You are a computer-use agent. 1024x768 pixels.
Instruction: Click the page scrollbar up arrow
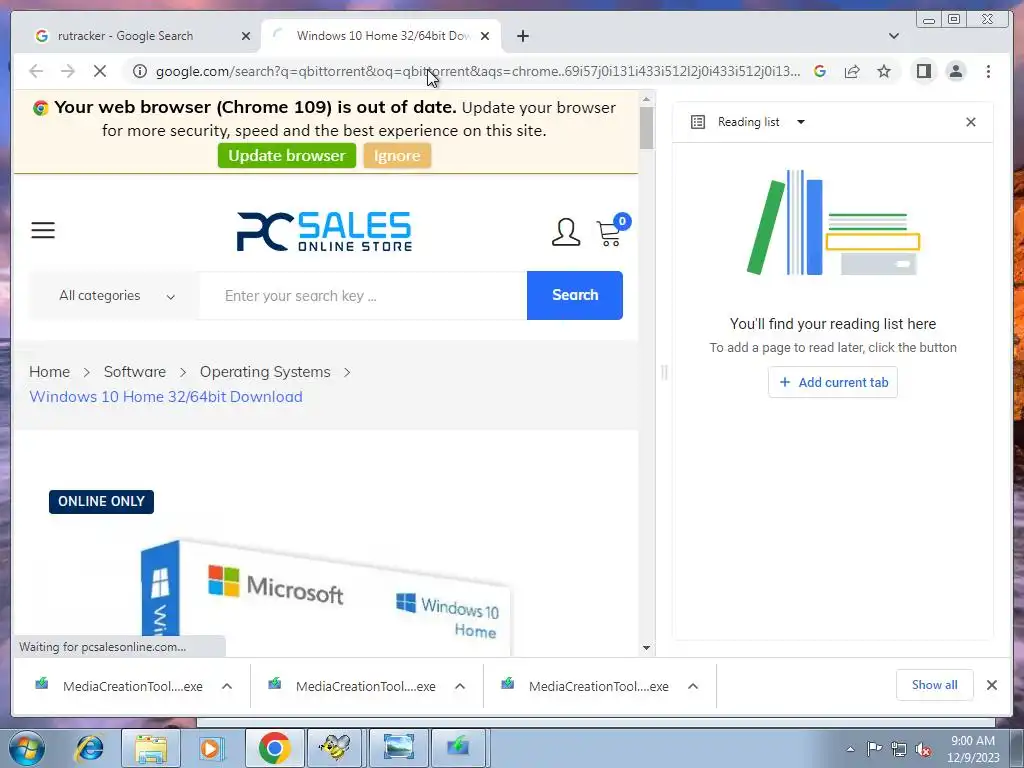647,99
